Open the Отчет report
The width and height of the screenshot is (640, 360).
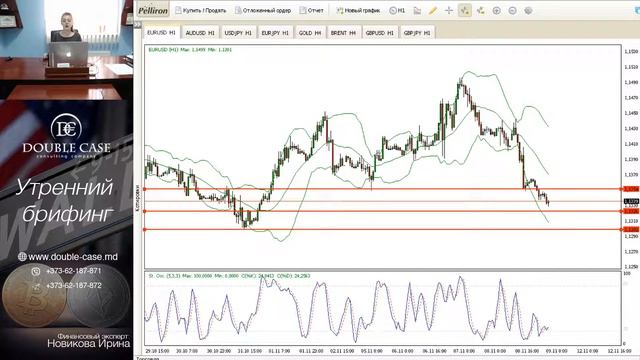click(x=311, y=11)
